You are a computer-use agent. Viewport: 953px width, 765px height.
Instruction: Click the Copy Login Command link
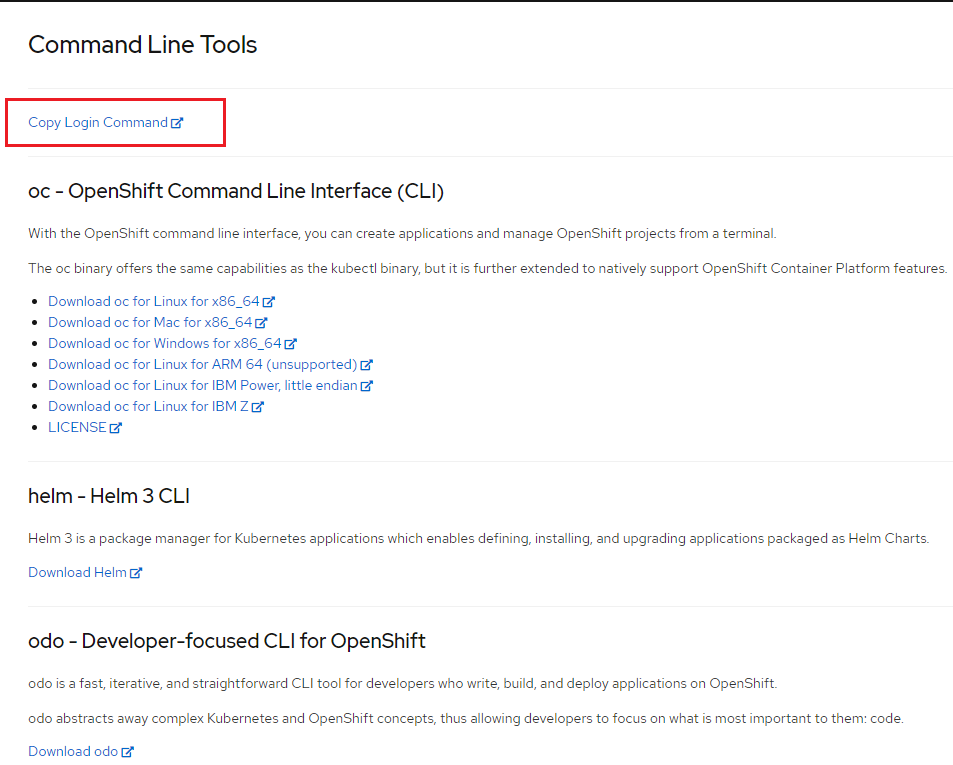pyautogui.click(x=98, y=122)
